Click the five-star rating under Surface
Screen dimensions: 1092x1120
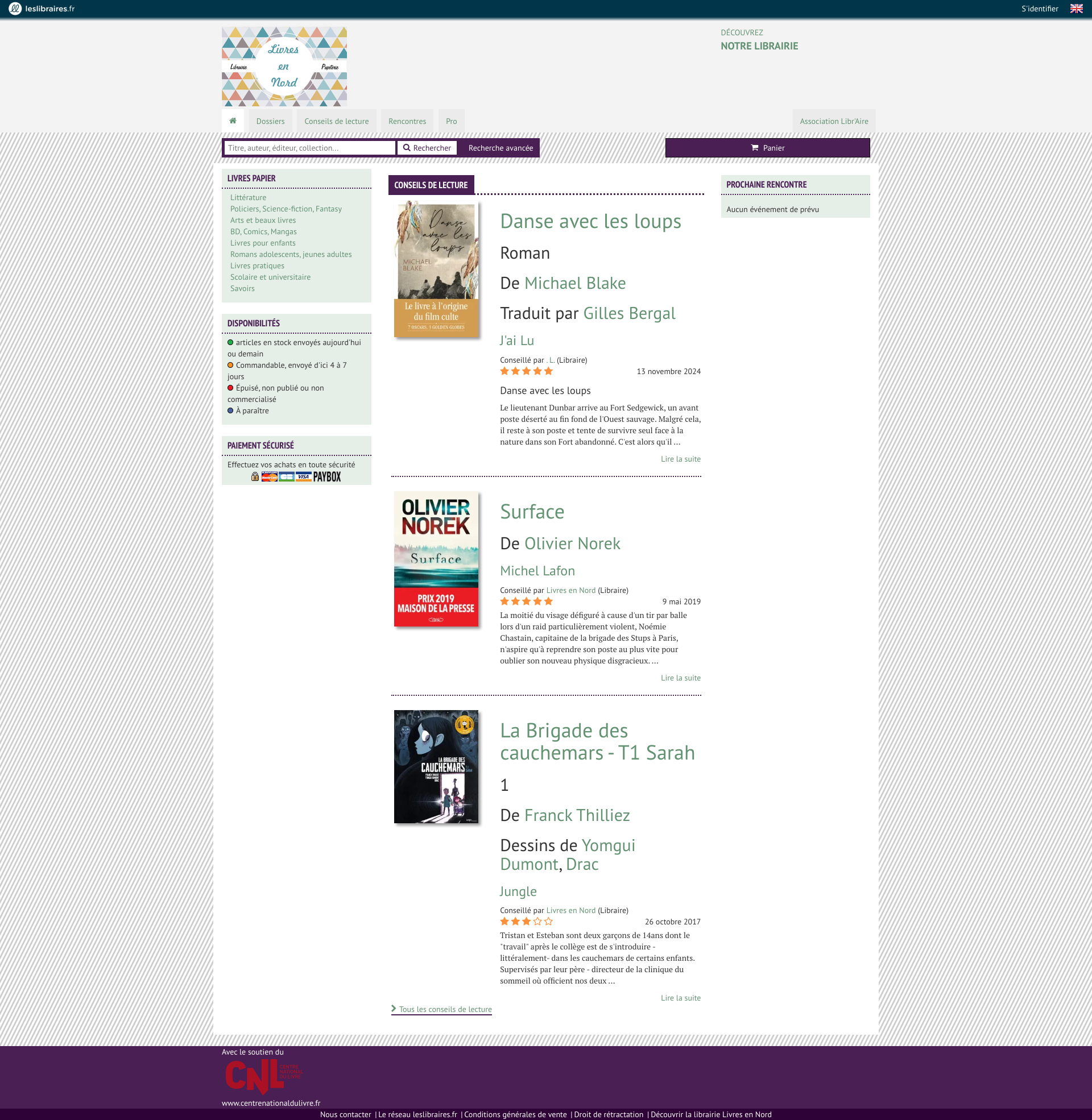pos(526,602)
